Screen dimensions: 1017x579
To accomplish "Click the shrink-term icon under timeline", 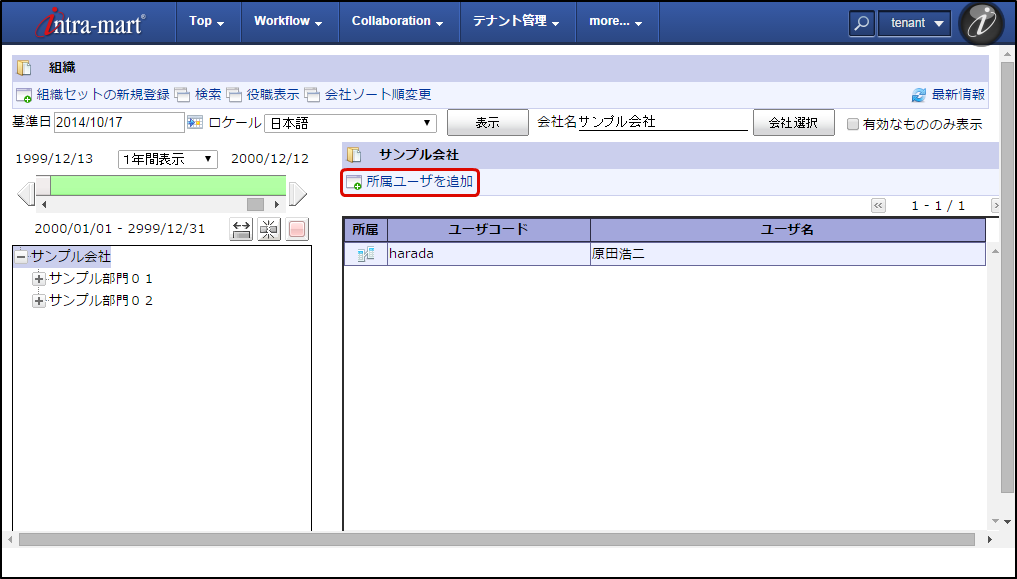I will 269,229.
